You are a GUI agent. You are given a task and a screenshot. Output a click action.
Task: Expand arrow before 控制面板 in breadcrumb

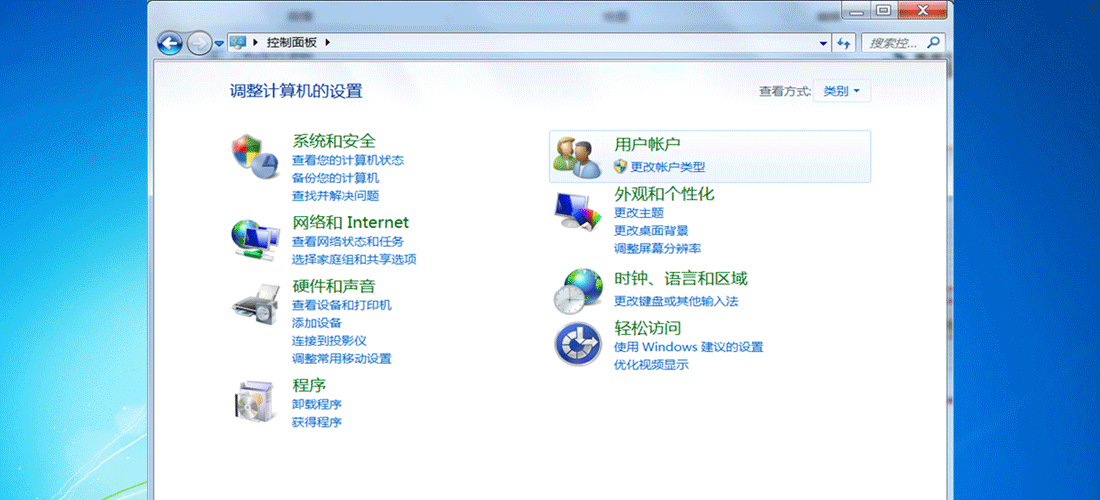256,43
